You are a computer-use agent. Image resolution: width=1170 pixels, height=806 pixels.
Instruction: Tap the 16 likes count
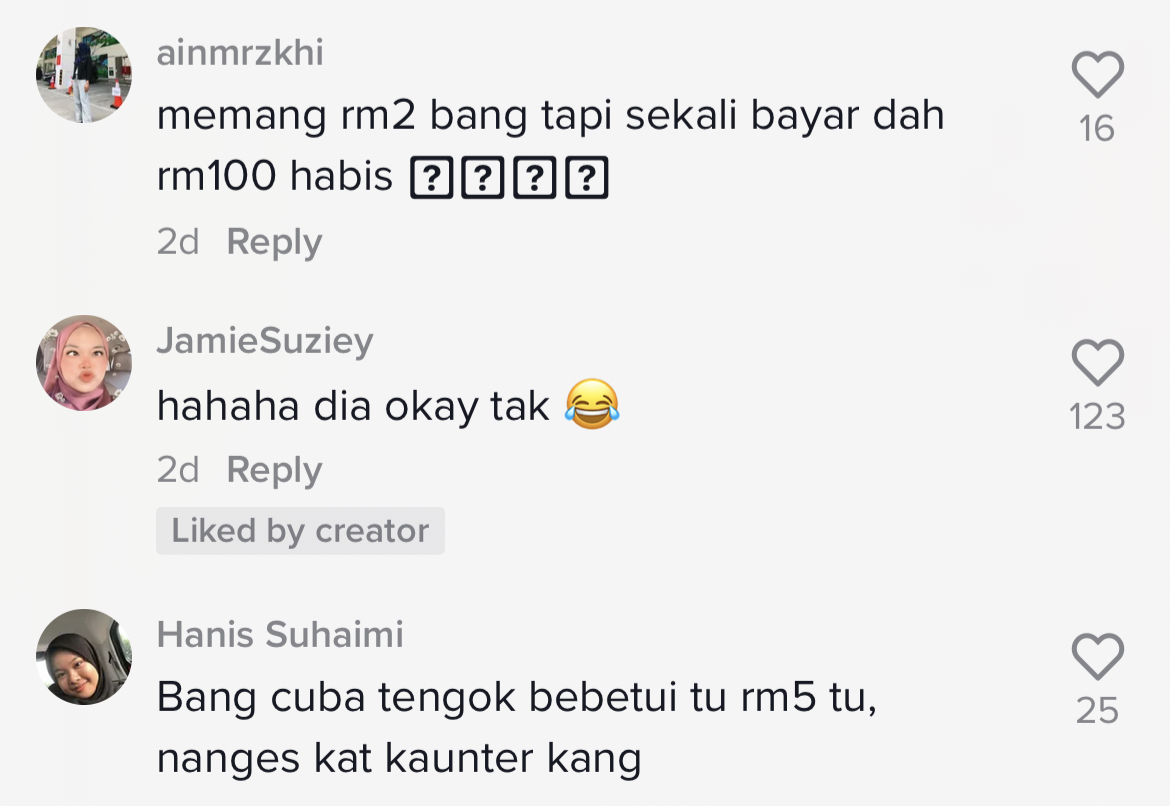(1097, 129)
